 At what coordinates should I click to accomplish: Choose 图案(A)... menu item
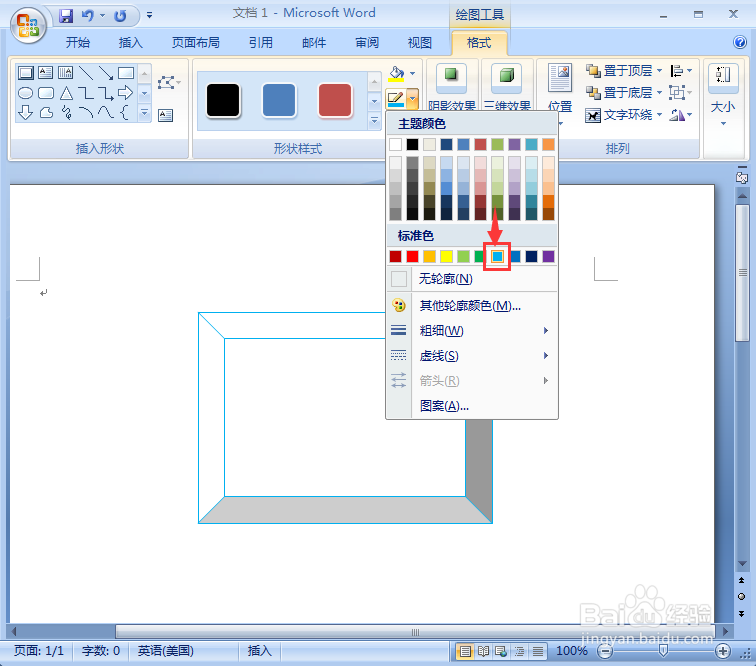click(x=472, y=406)
